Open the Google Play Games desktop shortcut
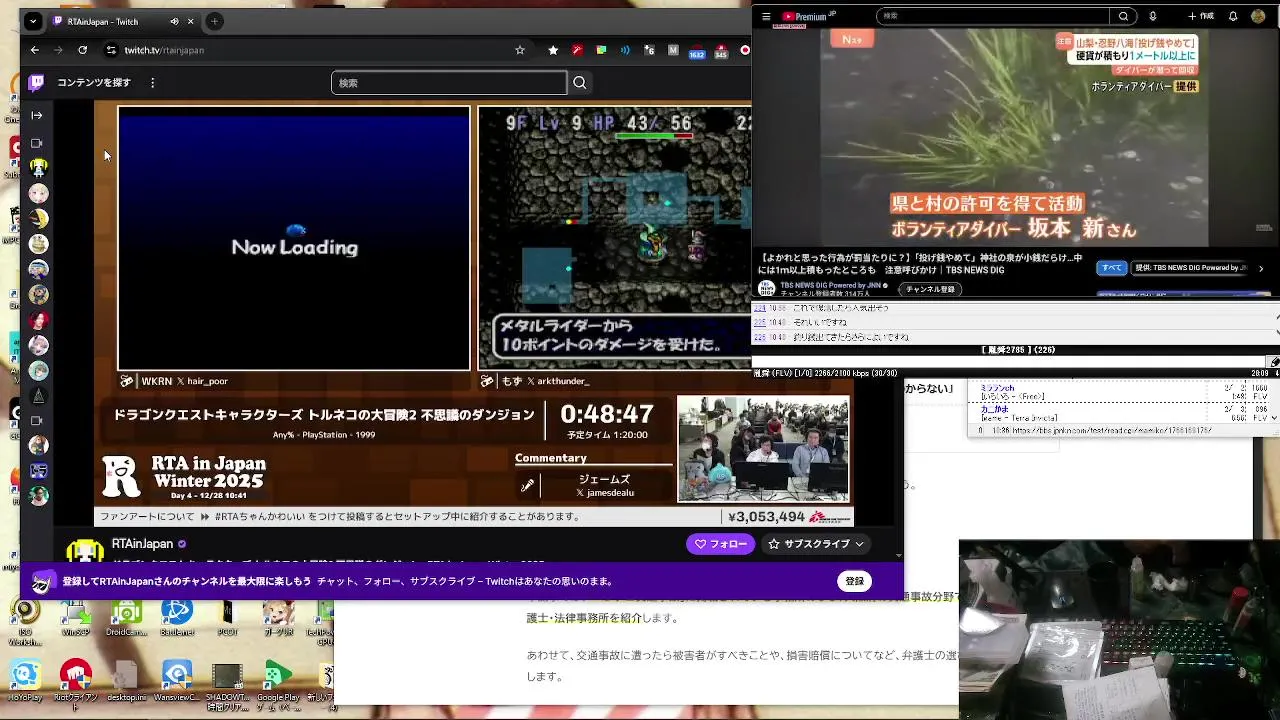The image size is (1280, 720). point(278,682)
